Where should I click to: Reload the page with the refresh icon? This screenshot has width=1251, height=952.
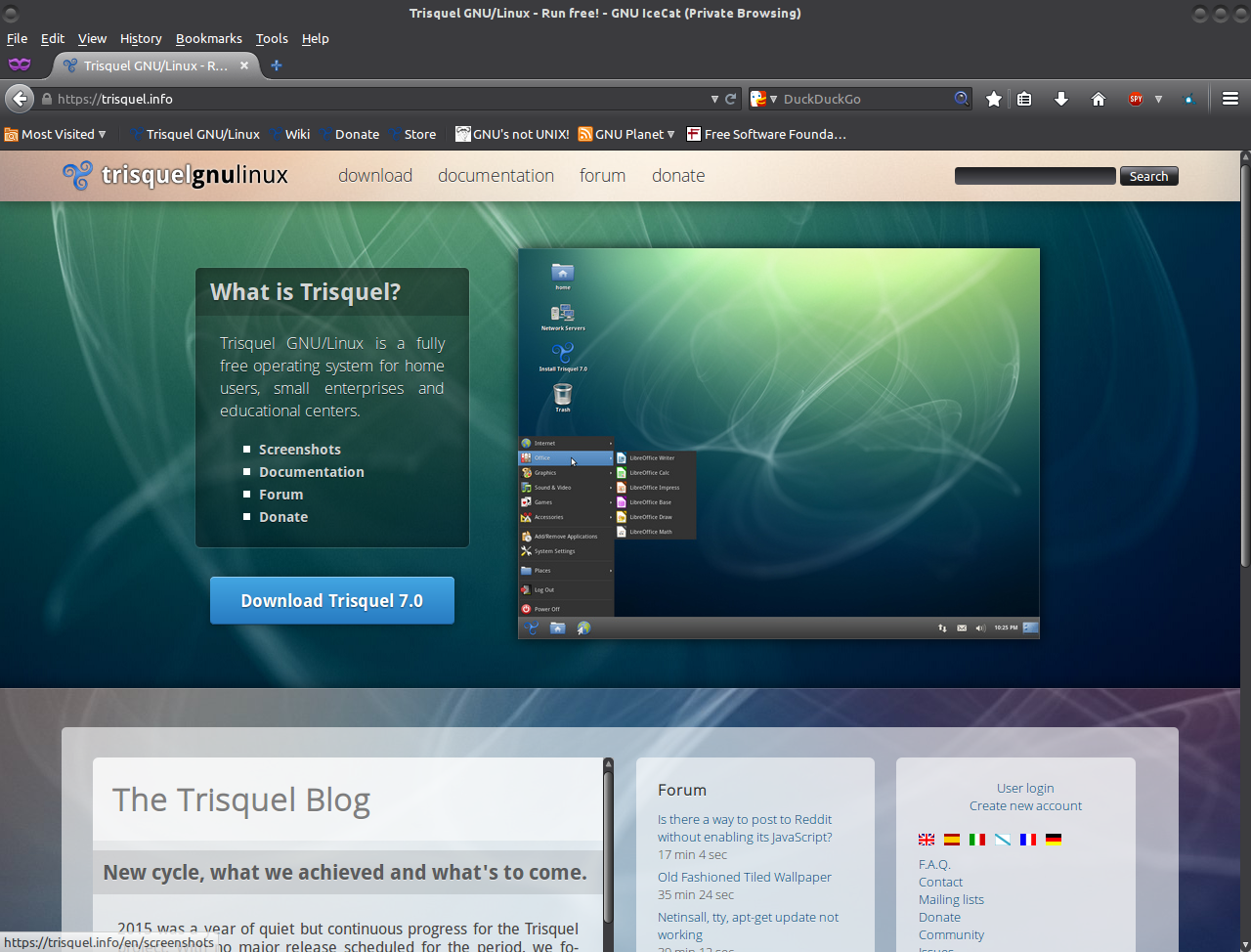coord(730,99)
